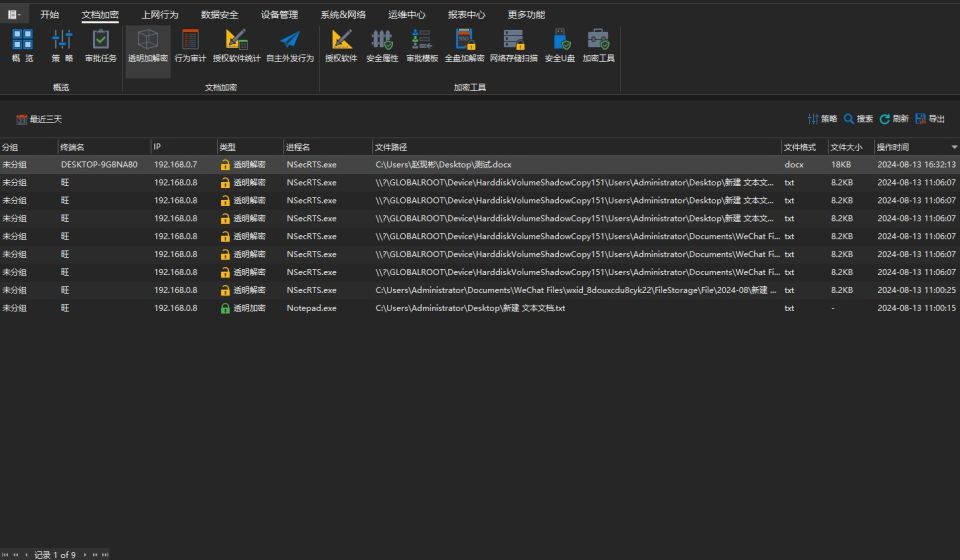Open 策略 button in list toolbar

point(822,119)
